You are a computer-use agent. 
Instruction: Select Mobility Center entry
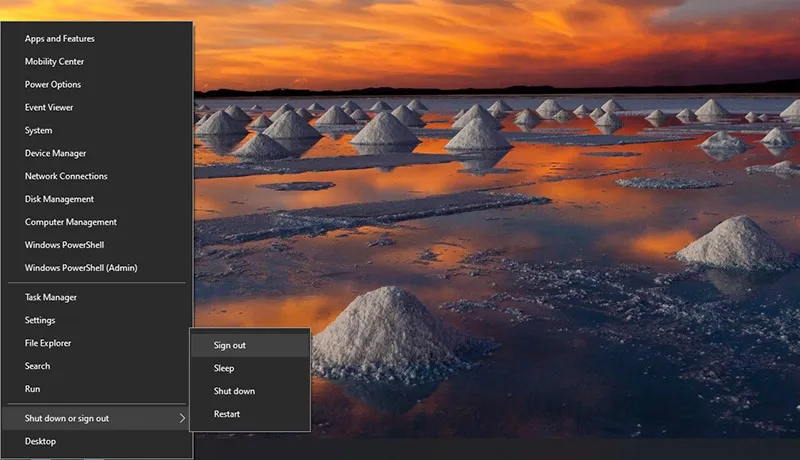click(x=54, y=62)
